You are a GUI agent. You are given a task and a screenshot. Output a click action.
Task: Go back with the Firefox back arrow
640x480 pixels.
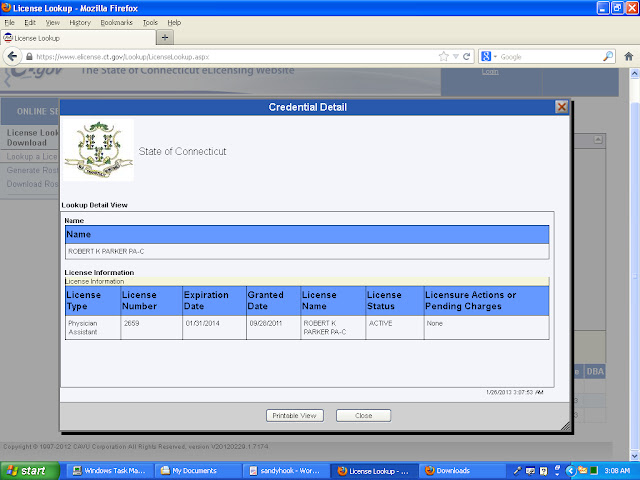12,56
